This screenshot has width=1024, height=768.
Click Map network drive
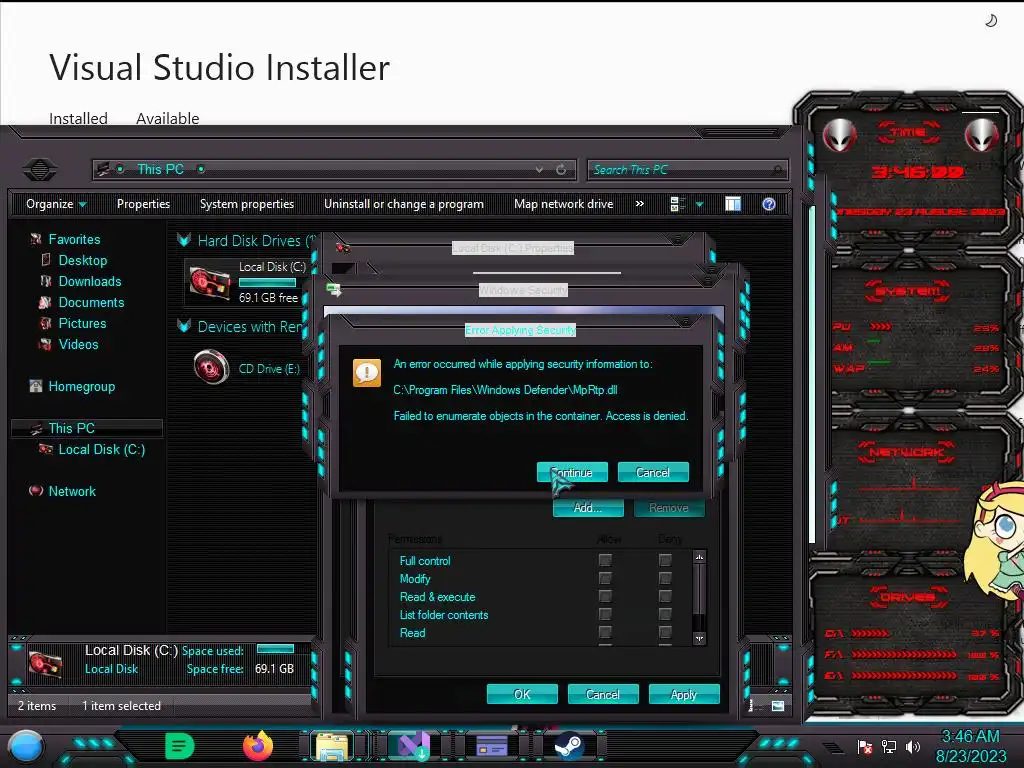coord(564,204)
